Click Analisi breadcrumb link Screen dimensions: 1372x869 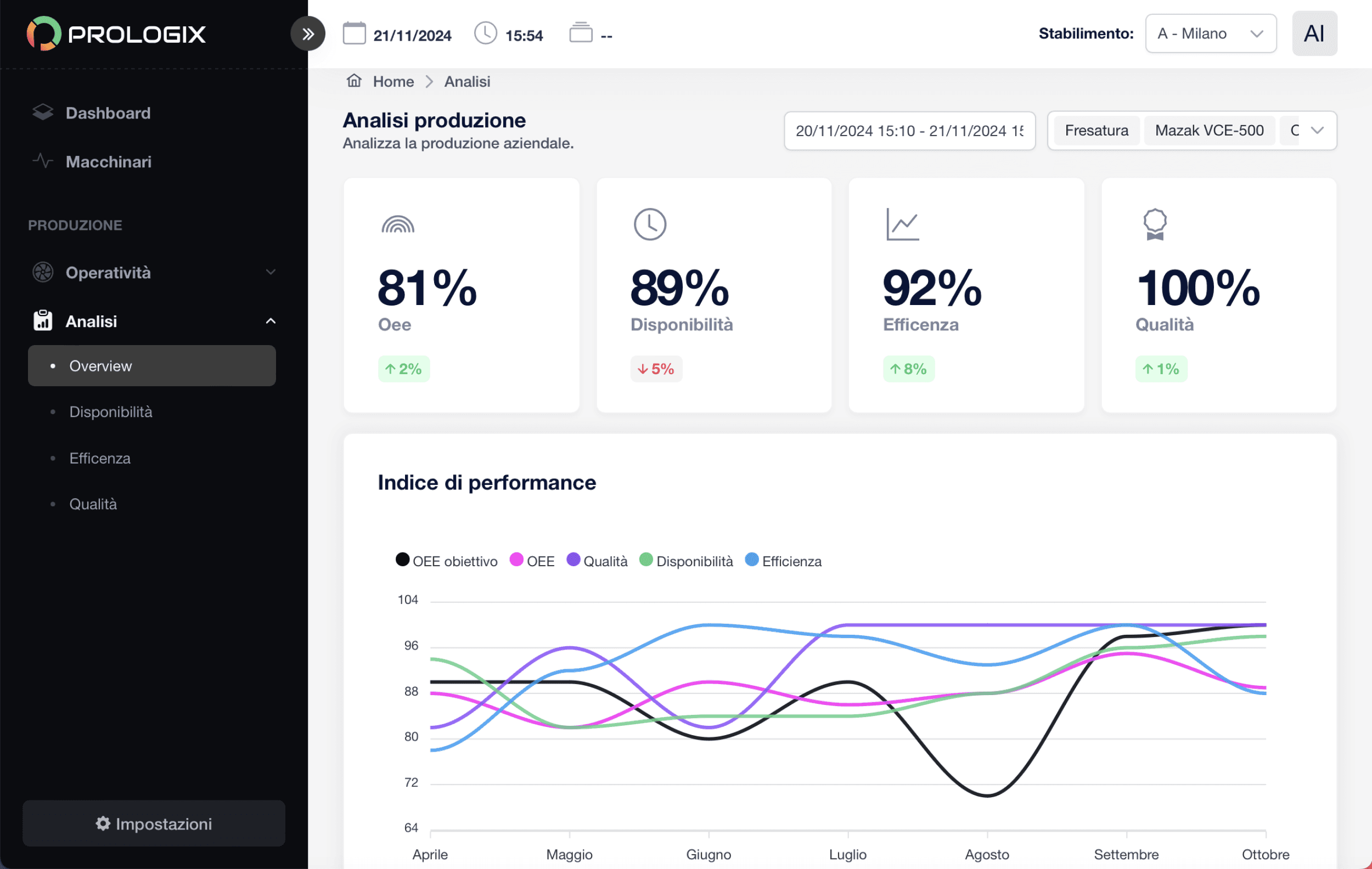click(x=467, y=81)
